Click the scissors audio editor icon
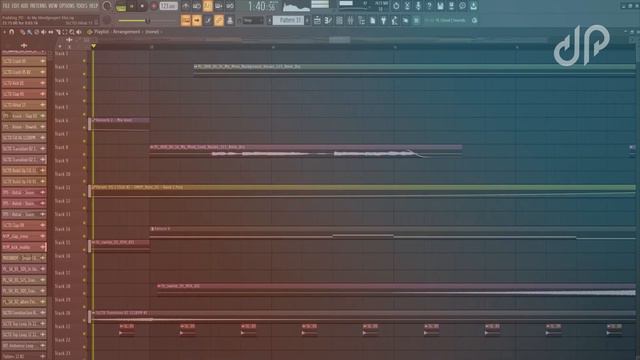This screenshot has width=640, height=360. (x=407, y=6)
